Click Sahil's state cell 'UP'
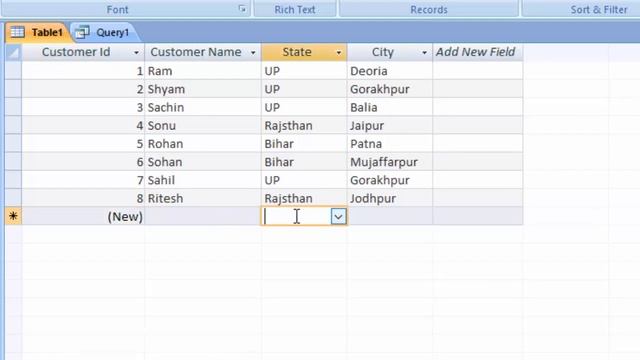The image size is (640, 360). point(304,180)
